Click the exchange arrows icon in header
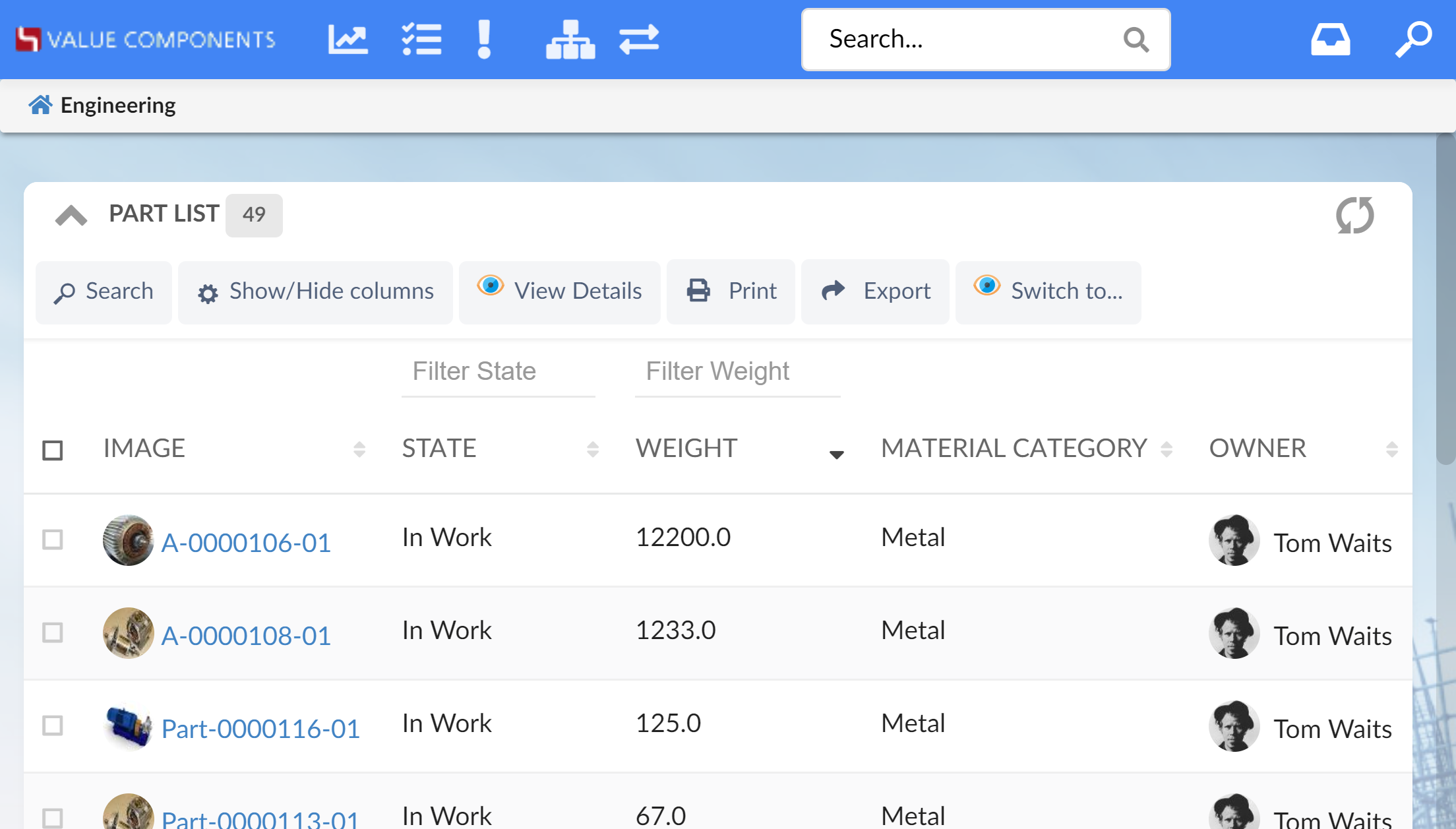1456x829 pixels. coord(639,40)
